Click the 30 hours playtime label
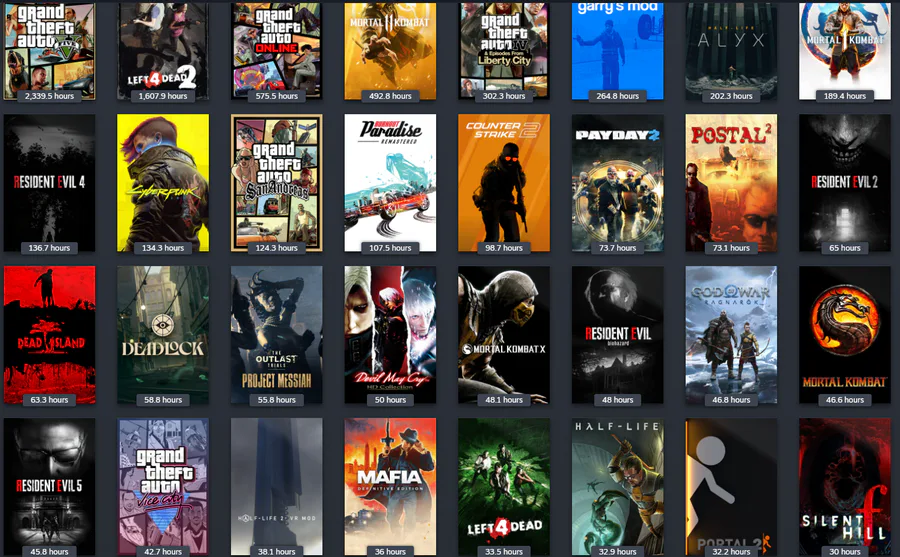This screenshot has width=900, height=557. (845, 551)
